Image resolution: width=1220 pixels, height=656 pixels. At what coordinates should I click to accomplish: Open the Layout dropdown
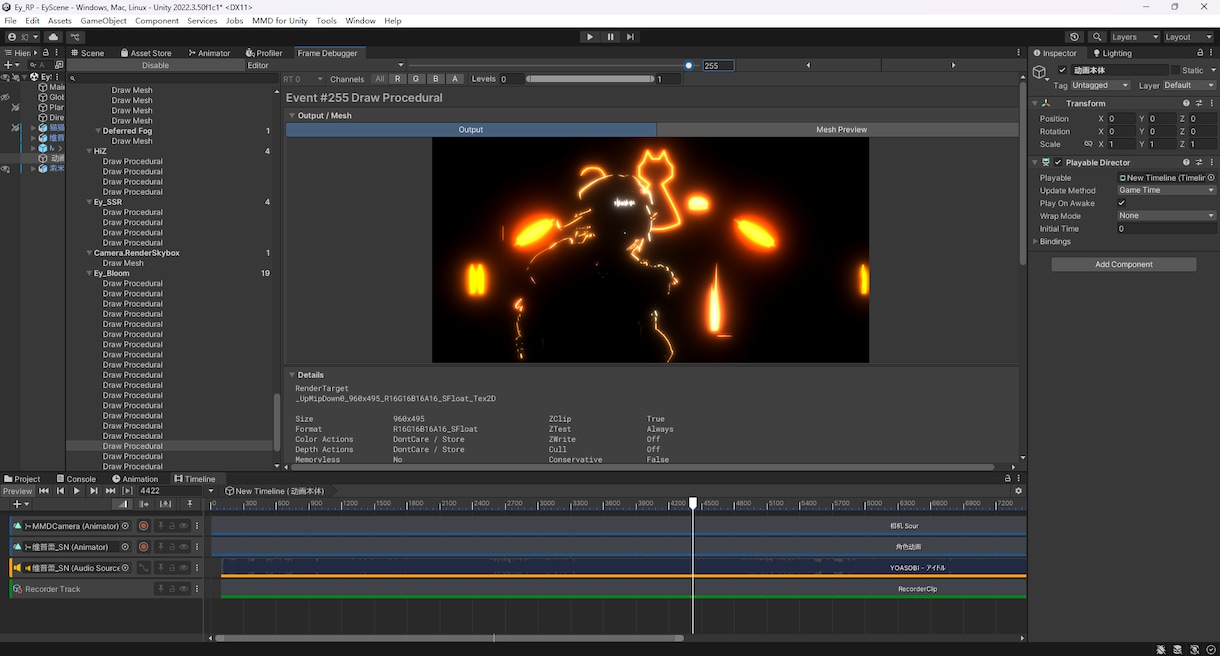[1188, 37]
